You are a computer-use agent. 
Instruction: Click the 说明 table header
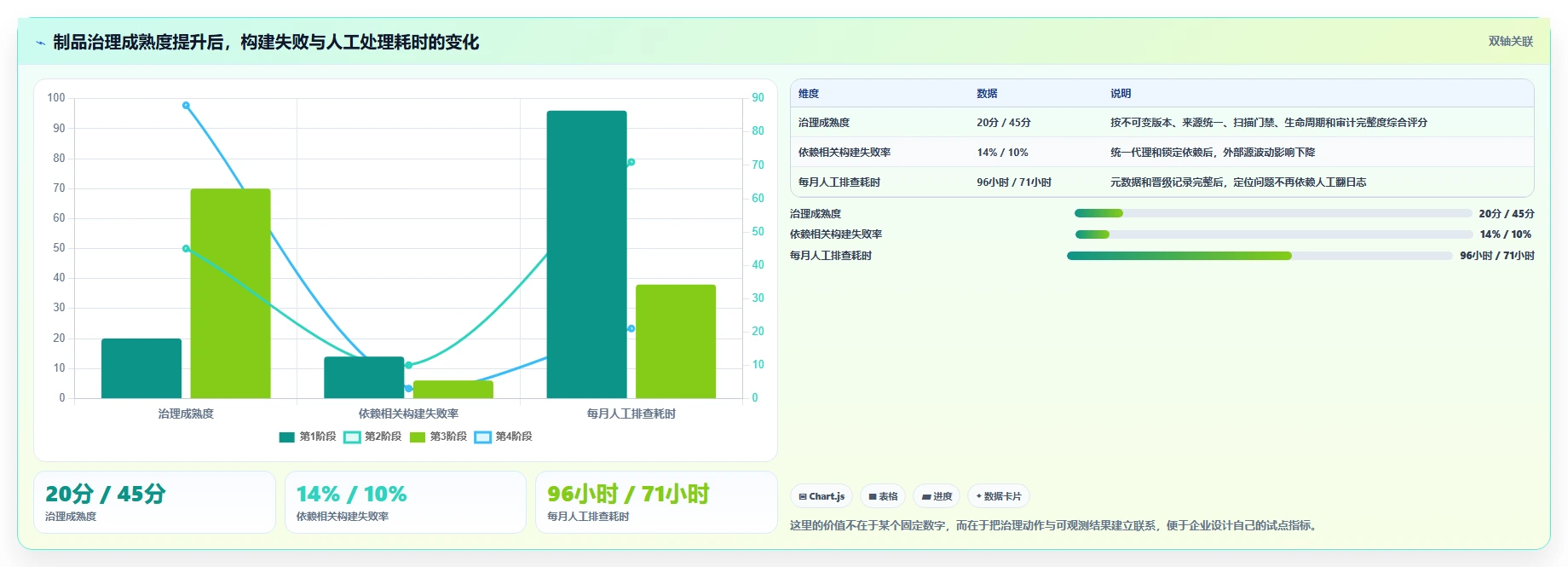1121,94
